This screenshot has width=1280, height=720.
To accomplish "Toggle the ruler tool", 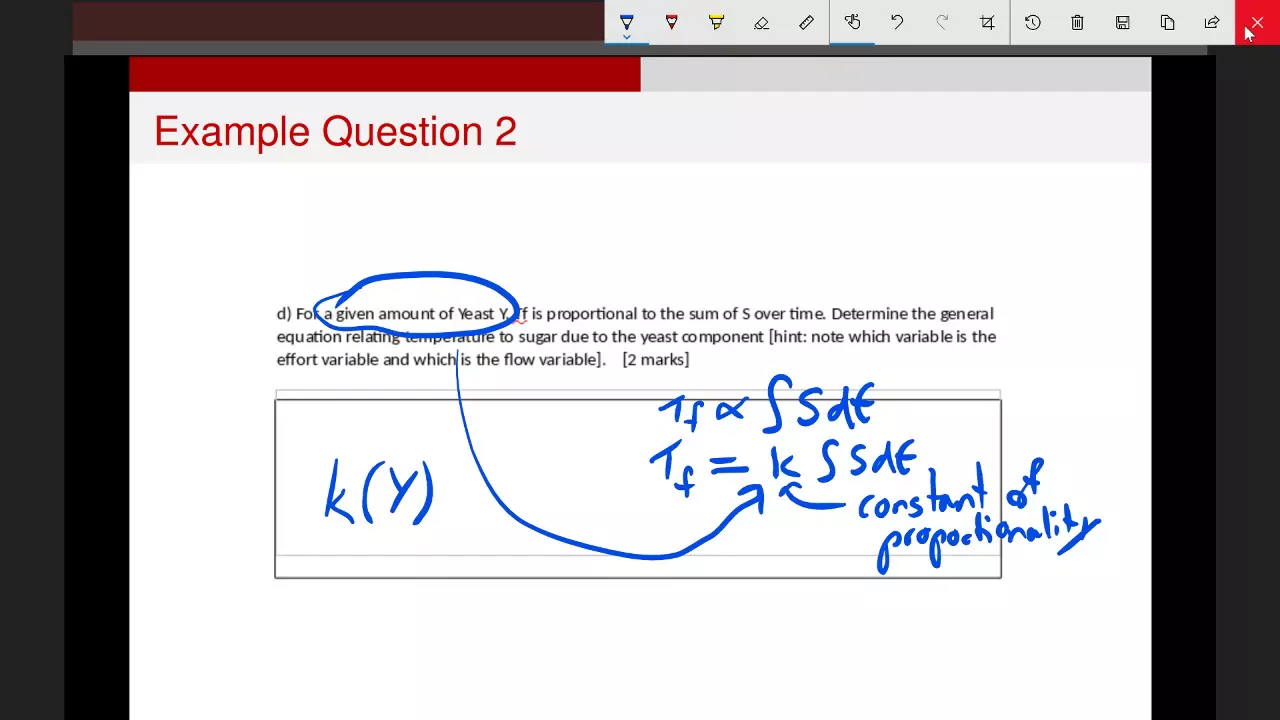I will pos(807,22).
